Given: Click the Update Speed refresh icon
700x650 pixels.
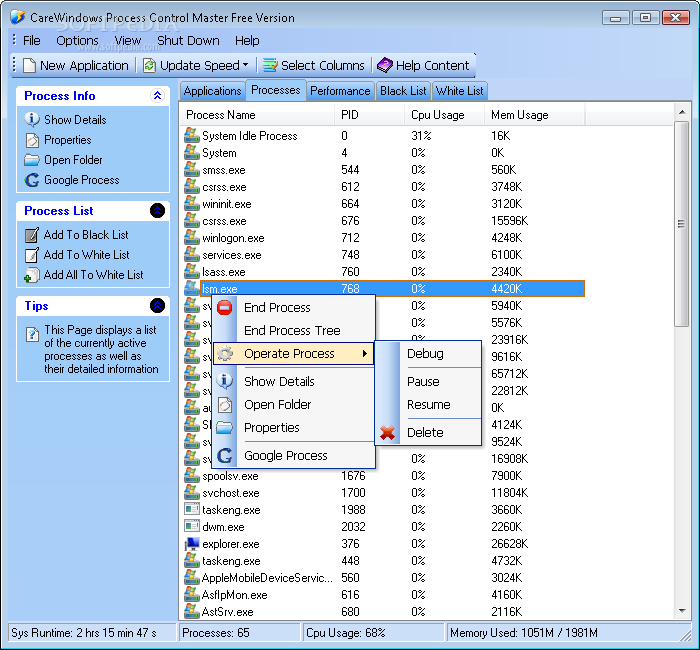Looking at the screenshot, I should [149, 65].
